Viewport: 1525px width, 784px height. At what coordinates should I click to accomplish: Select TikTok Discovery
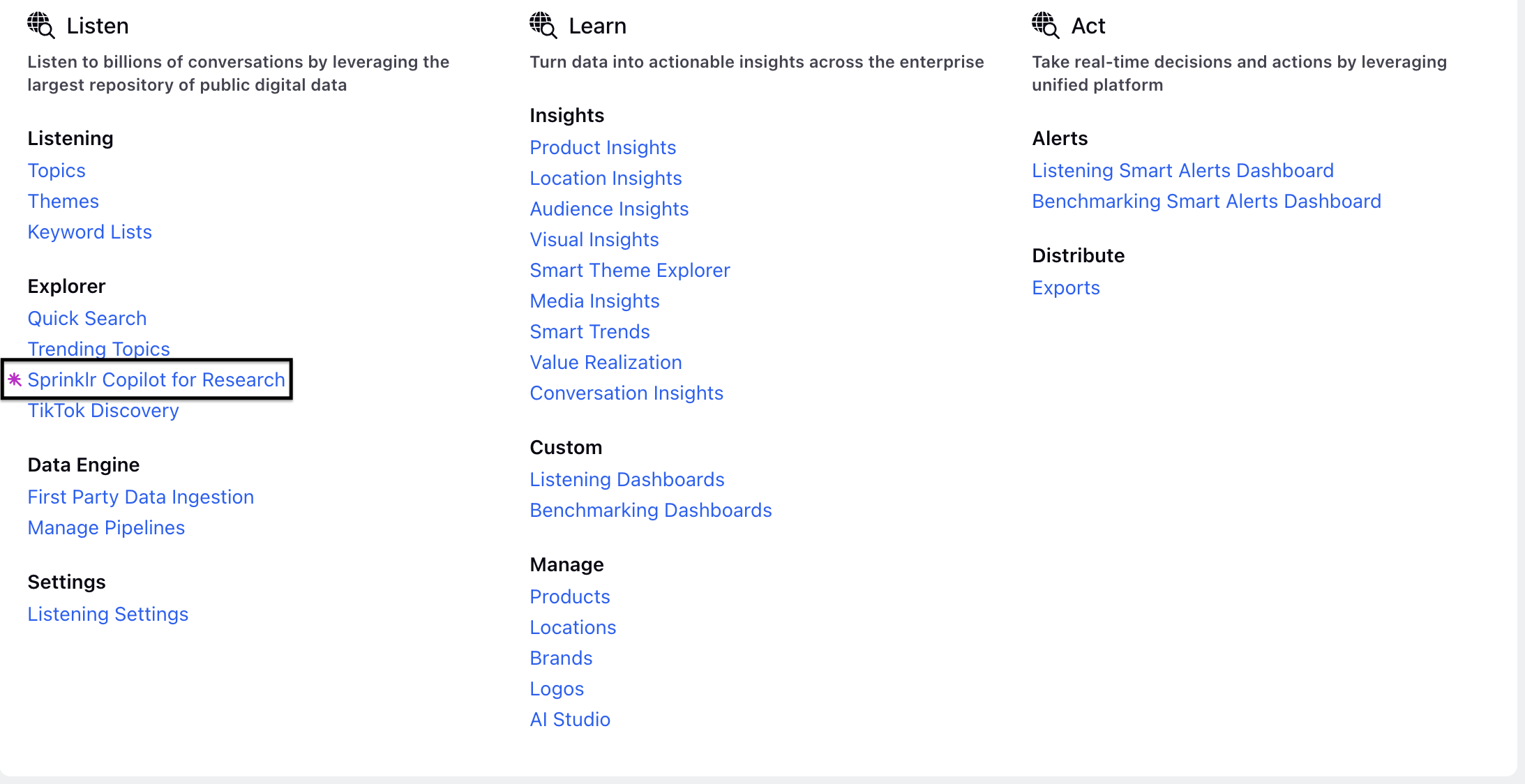click(x=103, y=410)
